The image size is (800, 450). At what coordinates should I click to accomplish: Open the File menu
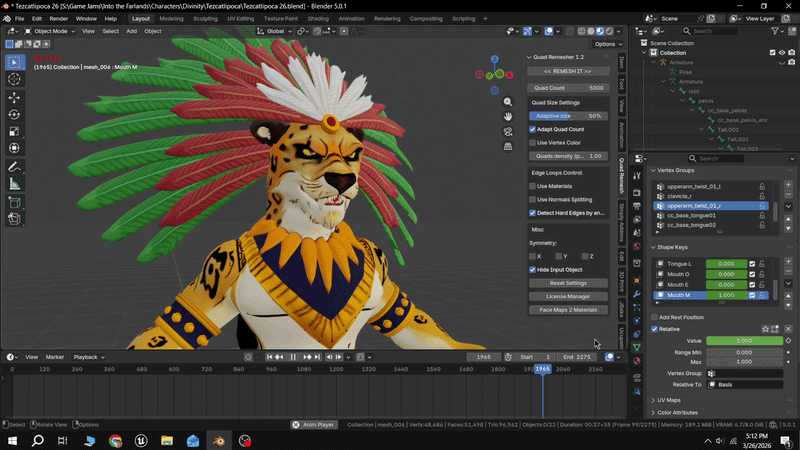click(19, 18)
